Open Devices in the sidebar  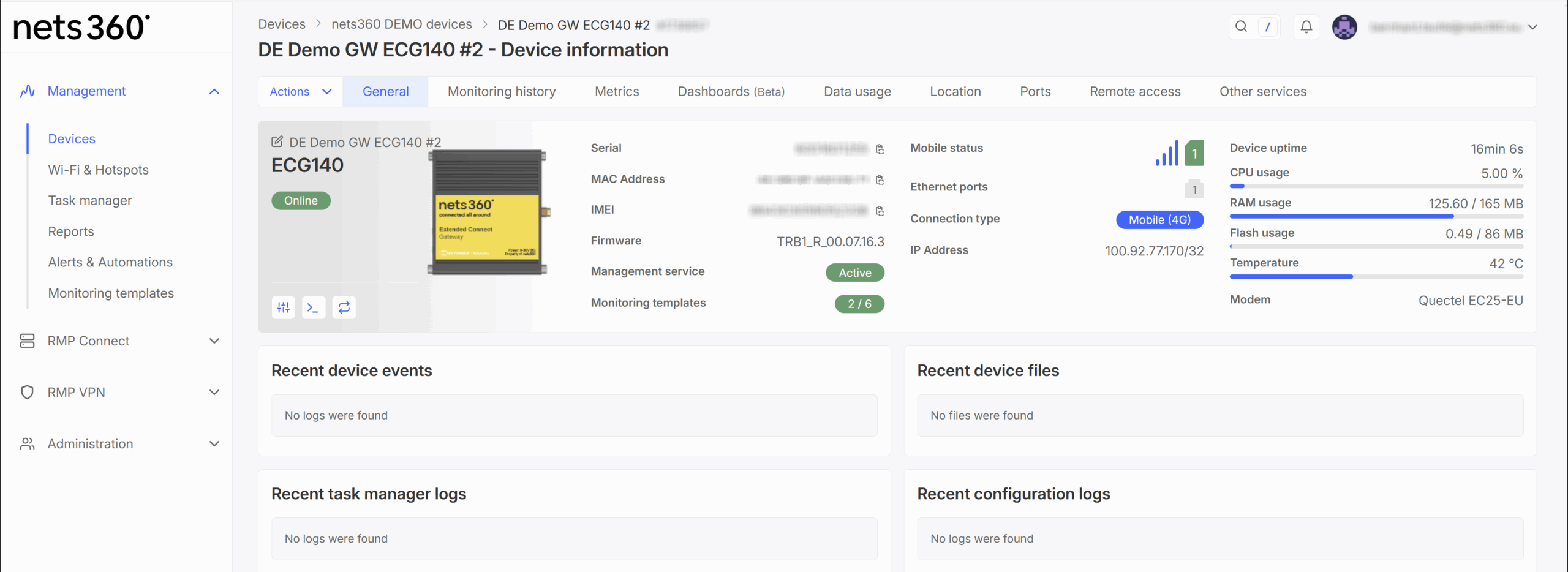point(72,139)
